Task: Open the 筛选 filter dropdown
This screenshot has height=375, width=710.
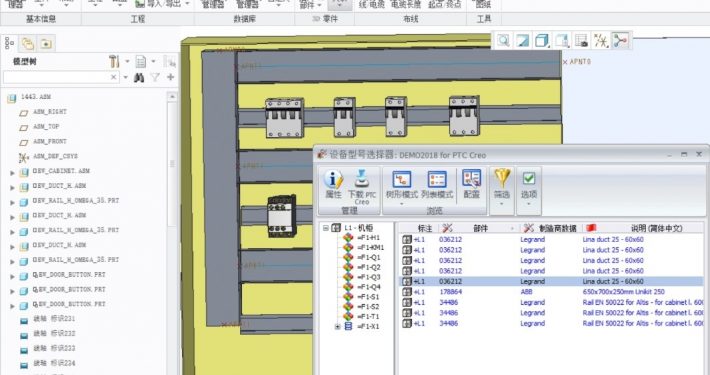Action: click(502, 189)
